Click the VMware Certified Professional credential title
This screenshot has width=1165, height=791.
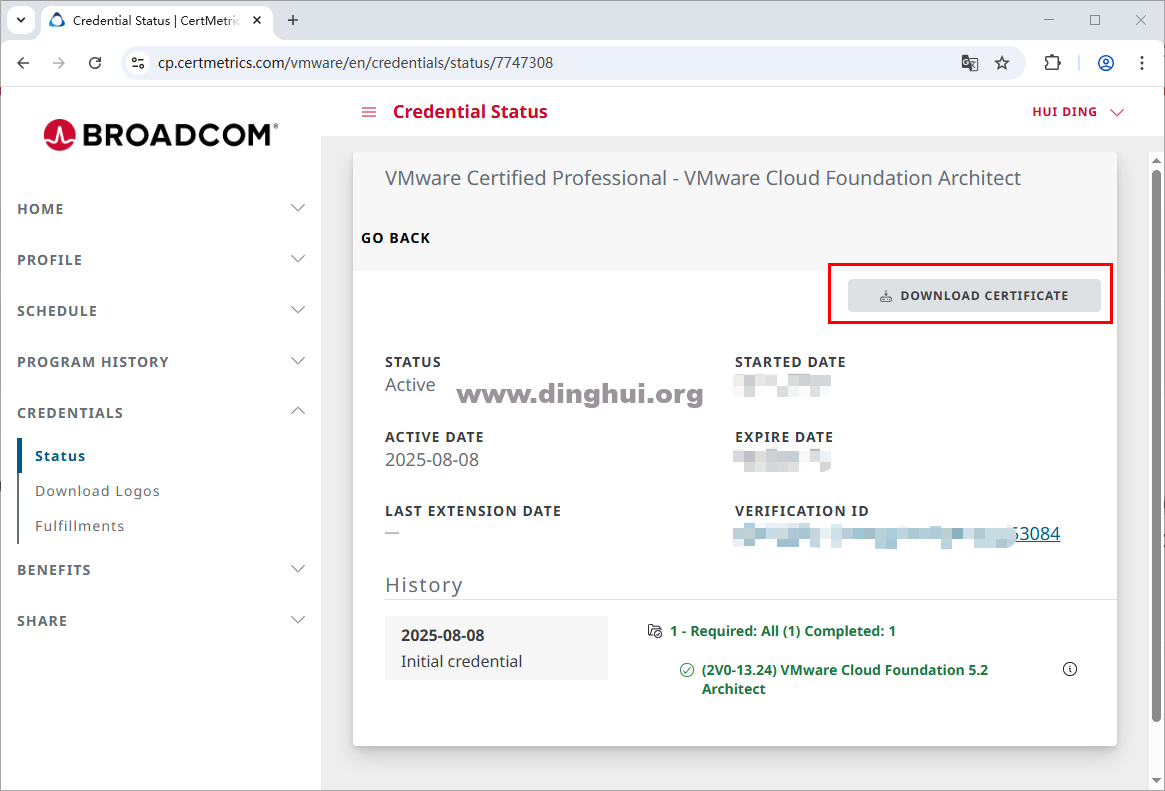[703, 178]
